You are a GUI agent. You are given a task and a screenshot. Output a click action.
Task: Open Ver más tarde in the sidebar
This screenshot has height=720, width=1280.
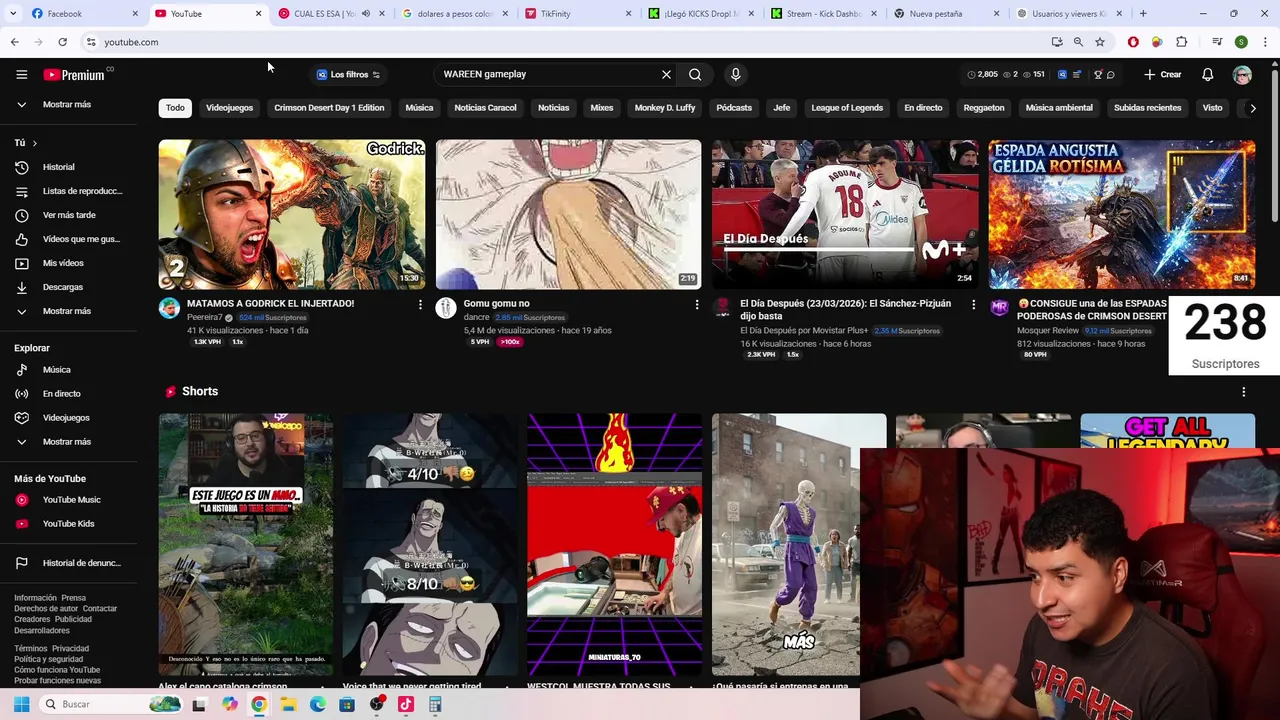[68, 215]
